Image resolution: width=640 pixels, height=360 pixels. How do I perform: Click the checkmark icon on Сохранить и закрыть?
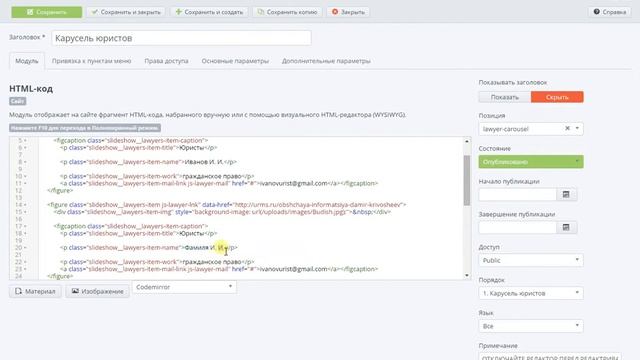[95, 12]
